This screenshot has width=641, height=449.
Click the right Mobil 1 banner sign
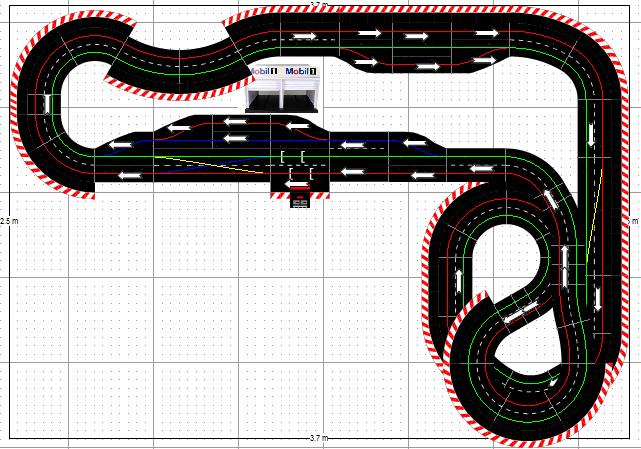tap(300, 72)
